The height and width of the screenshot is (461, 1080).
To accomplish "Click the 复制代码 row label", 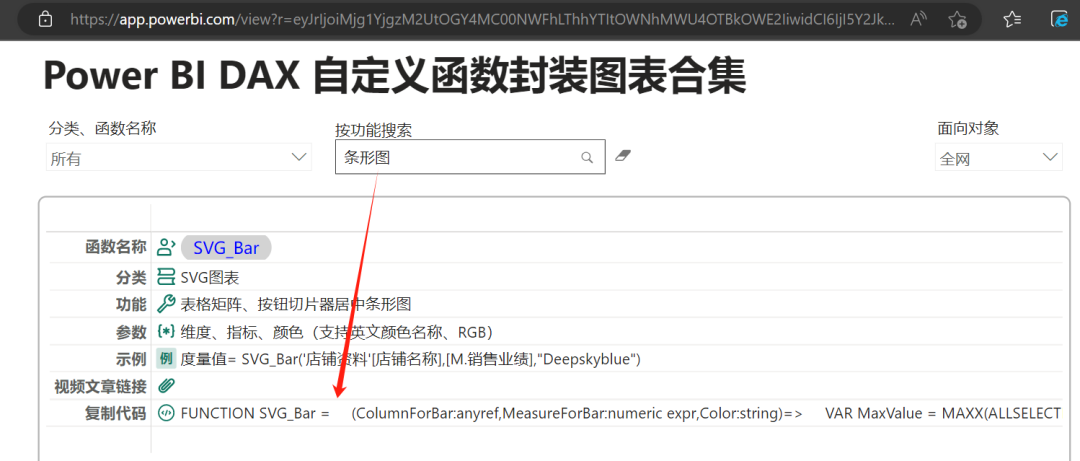I will tap(115, 413).
